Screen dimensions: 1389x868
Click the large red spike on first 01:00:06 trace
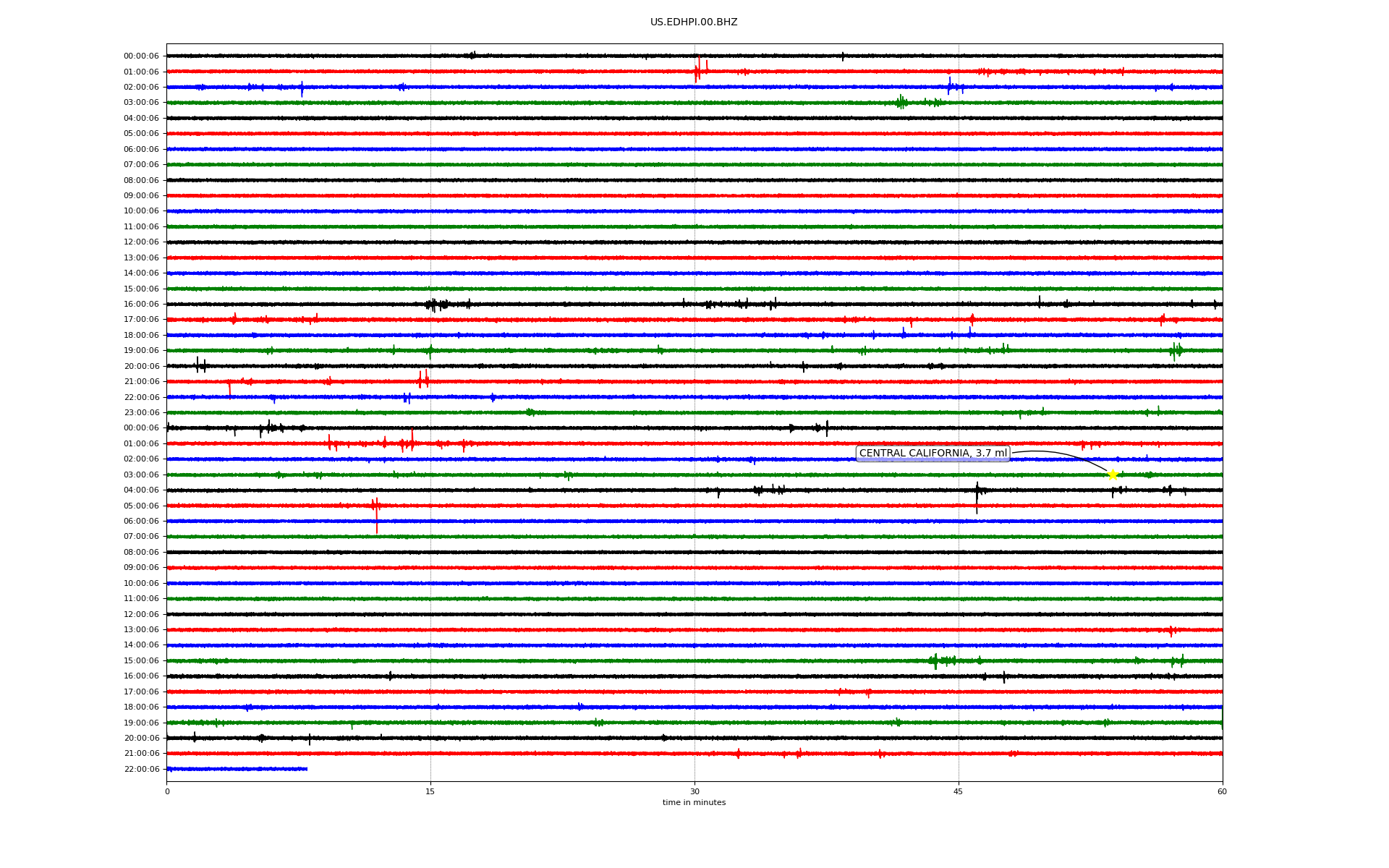tap(697, 69)
